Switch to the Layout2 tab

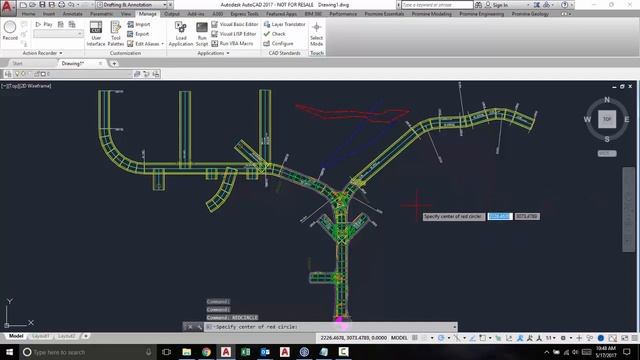coord(66,336)
